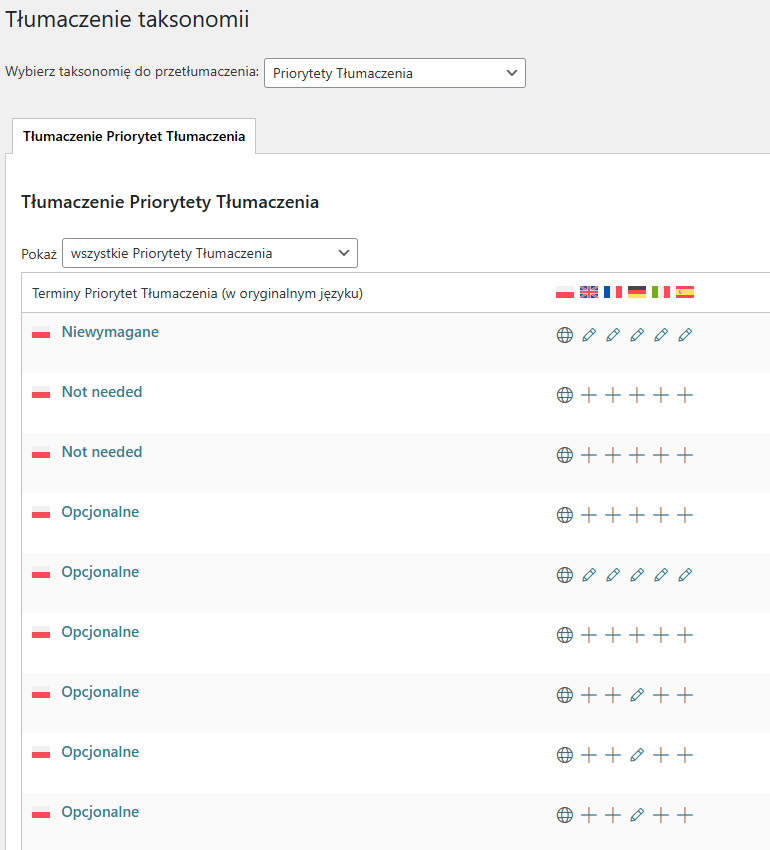The image size is (770, 850).
Task: Click globe icon in first Opcjonalne row
Action: click(565, 515)
